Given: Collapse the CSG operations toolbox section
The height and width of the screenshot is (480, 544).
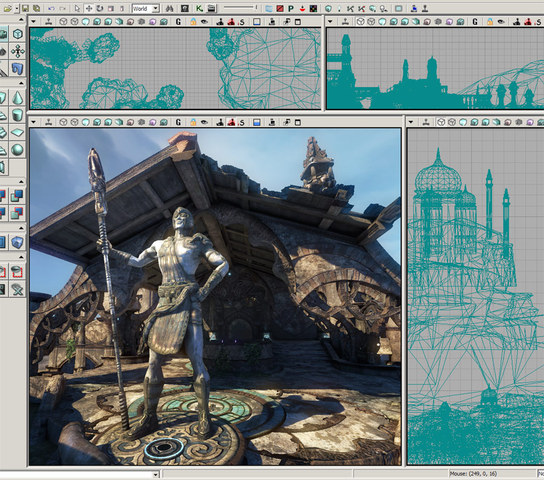Looking at the screenshot, I should [21, 181].
